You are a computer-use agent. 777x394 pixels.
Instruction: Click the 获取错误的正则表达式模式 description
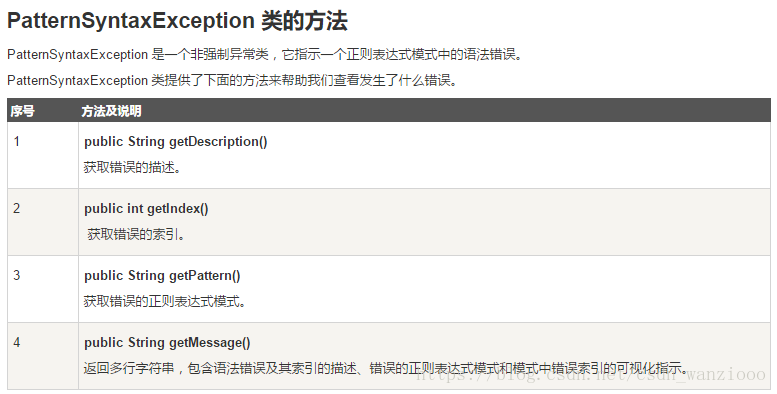point(165,301)
